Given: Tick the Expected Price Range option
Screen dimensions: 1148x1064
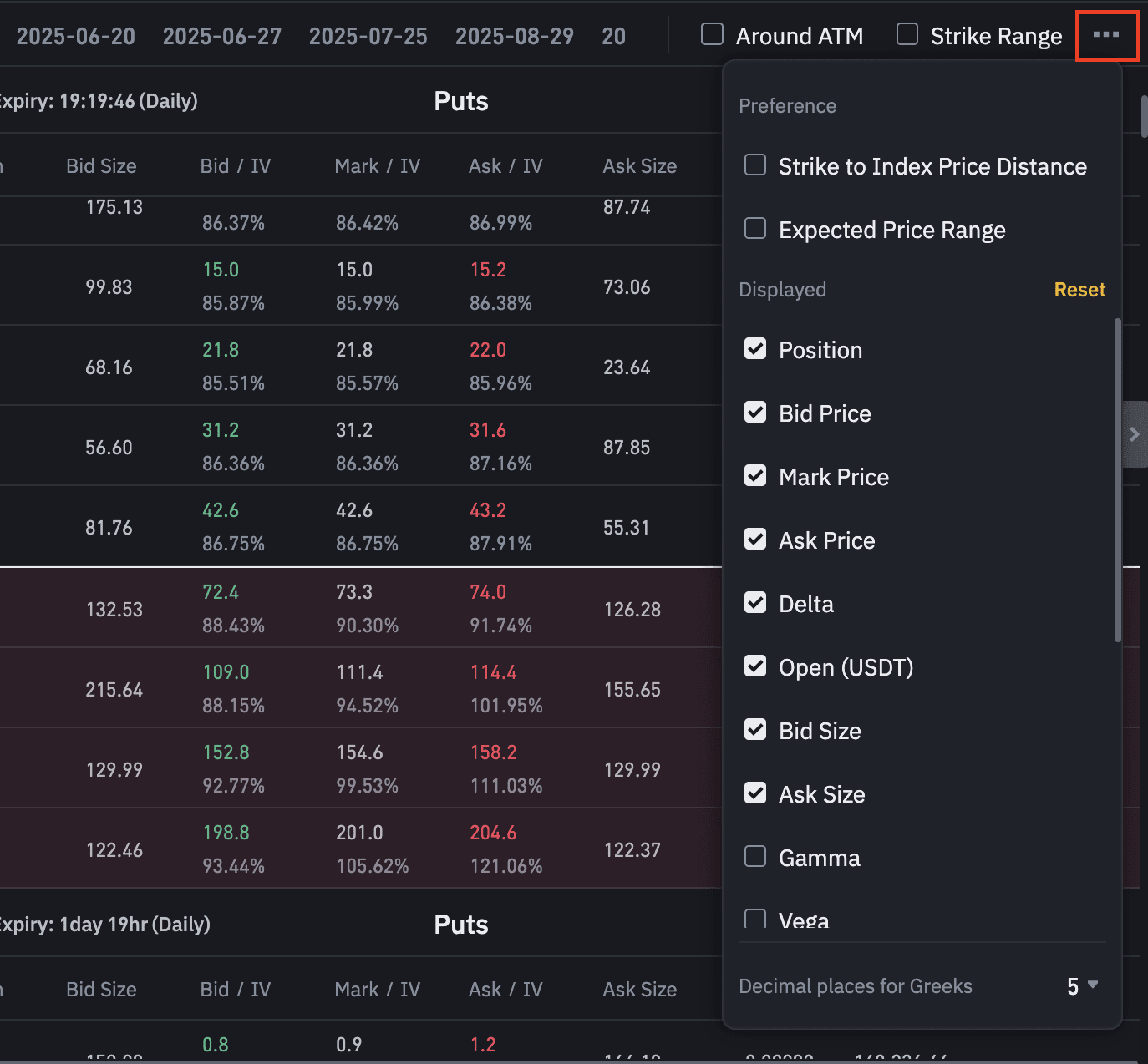Looking at the screenshot, I should tap(755, 229).
